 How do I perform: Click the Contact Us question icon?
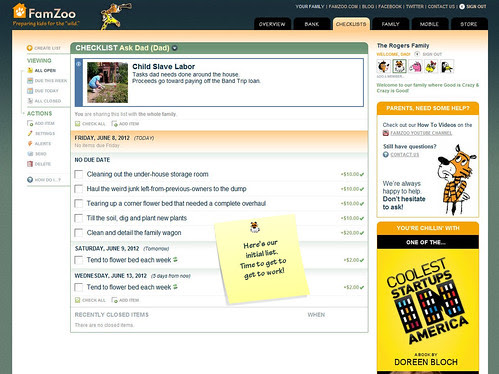(386, 154)
